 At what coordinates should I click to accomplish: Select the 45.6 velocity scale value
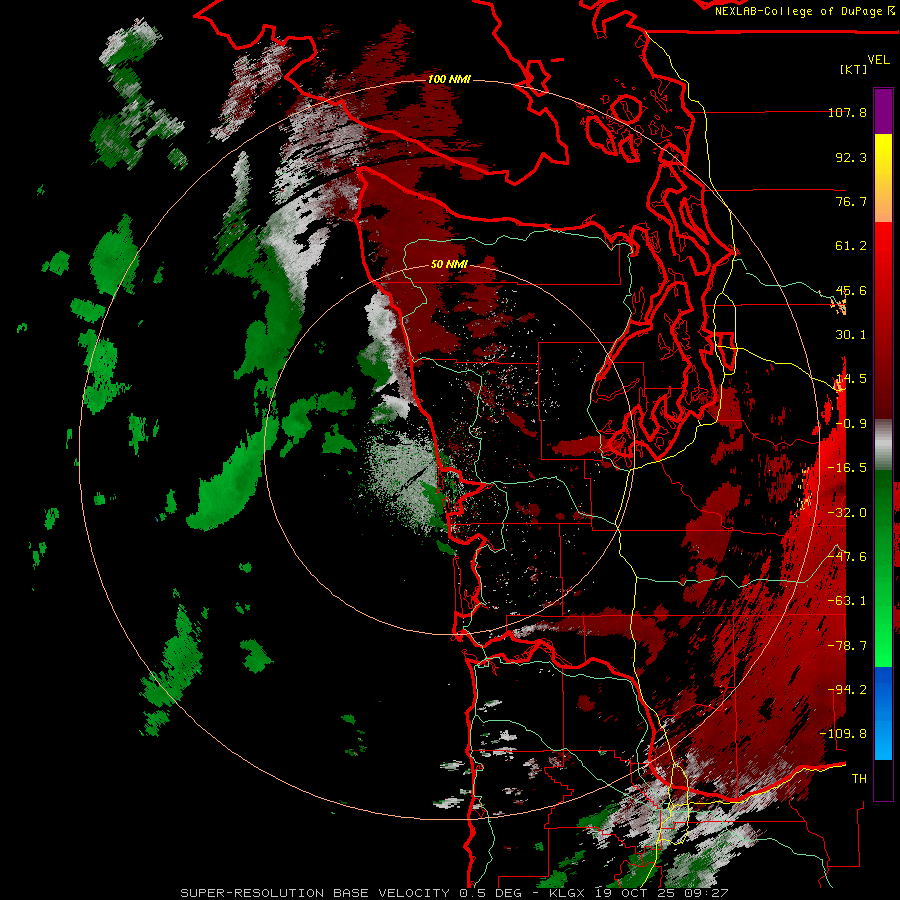pos(851,290)
